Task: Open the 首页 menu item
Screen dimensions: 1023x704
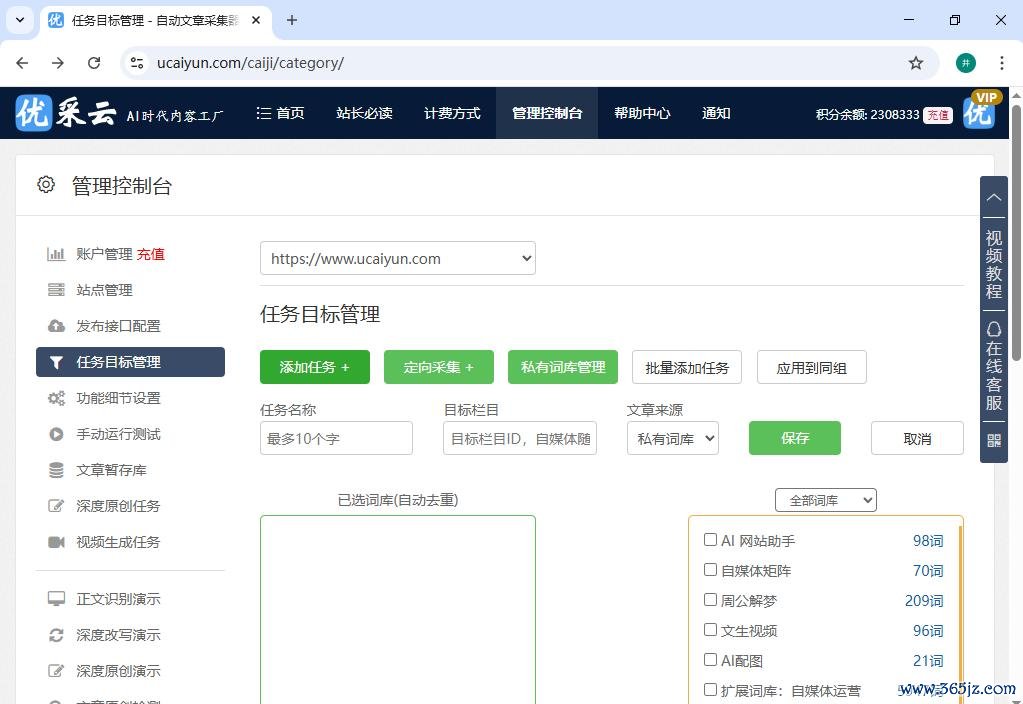Action: [281, 113]
